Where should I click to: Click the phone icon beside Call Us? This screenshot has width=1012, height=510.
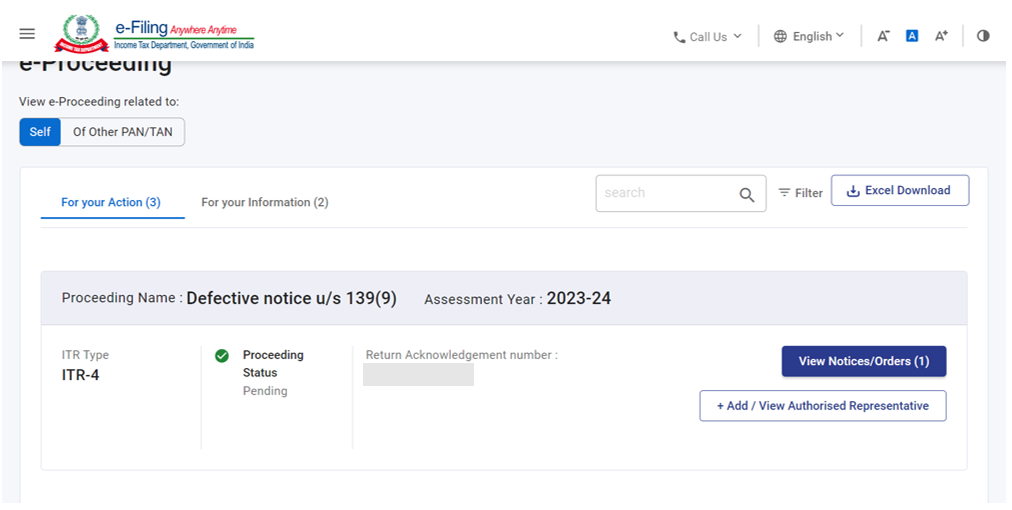point(679,37)
